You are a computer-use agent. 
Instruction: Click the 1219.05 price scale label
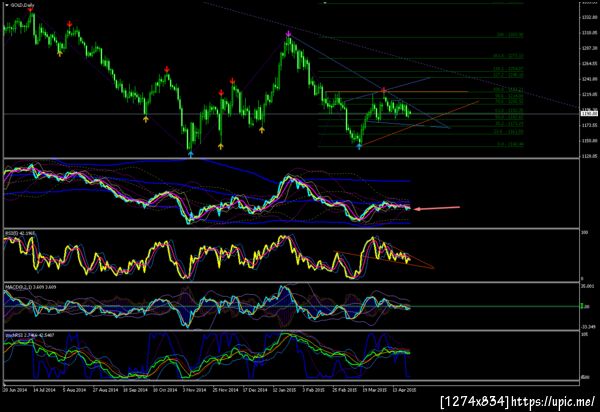click(x=589, y=94)
